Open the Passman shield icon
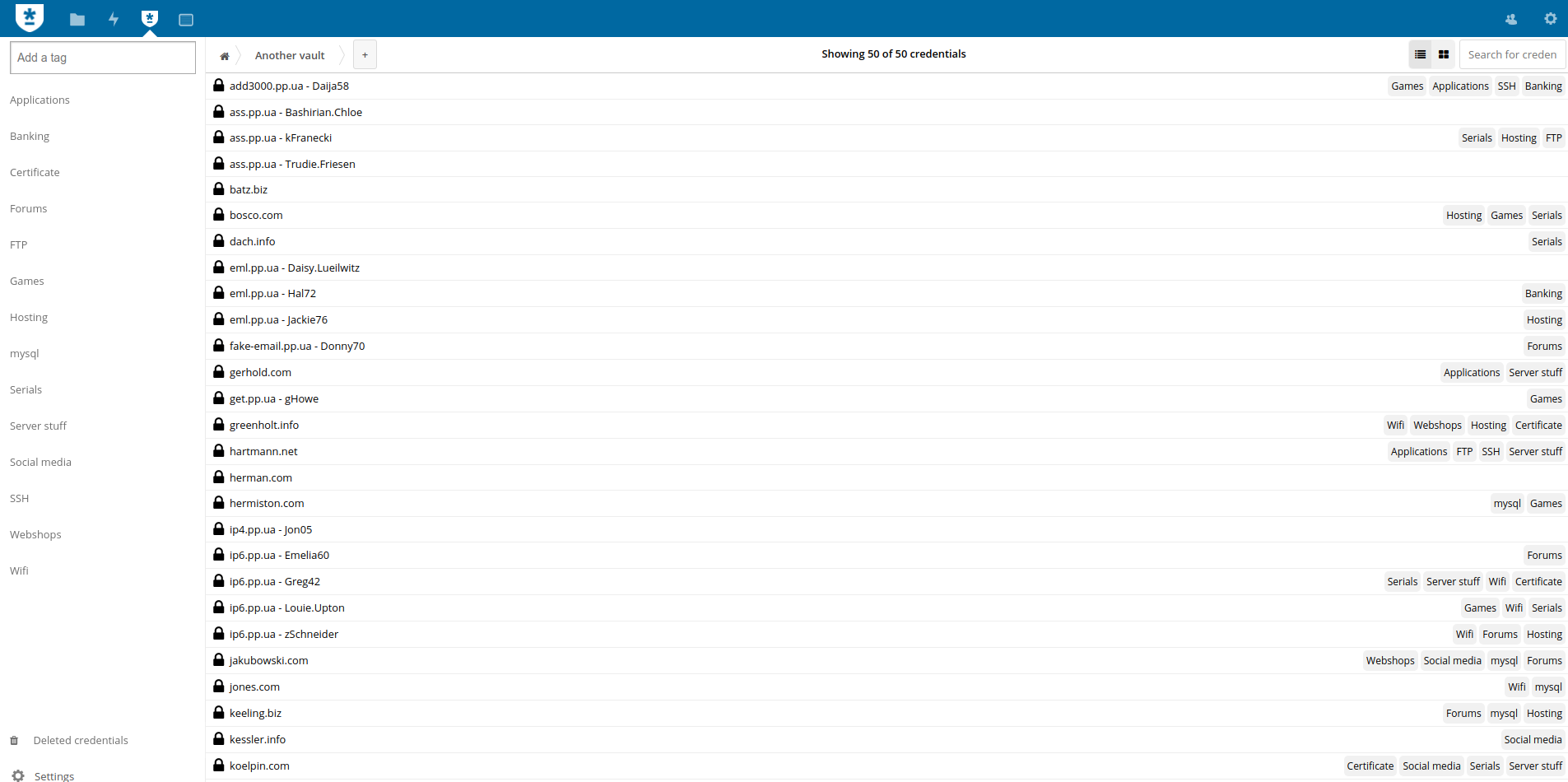 point(150,18)
